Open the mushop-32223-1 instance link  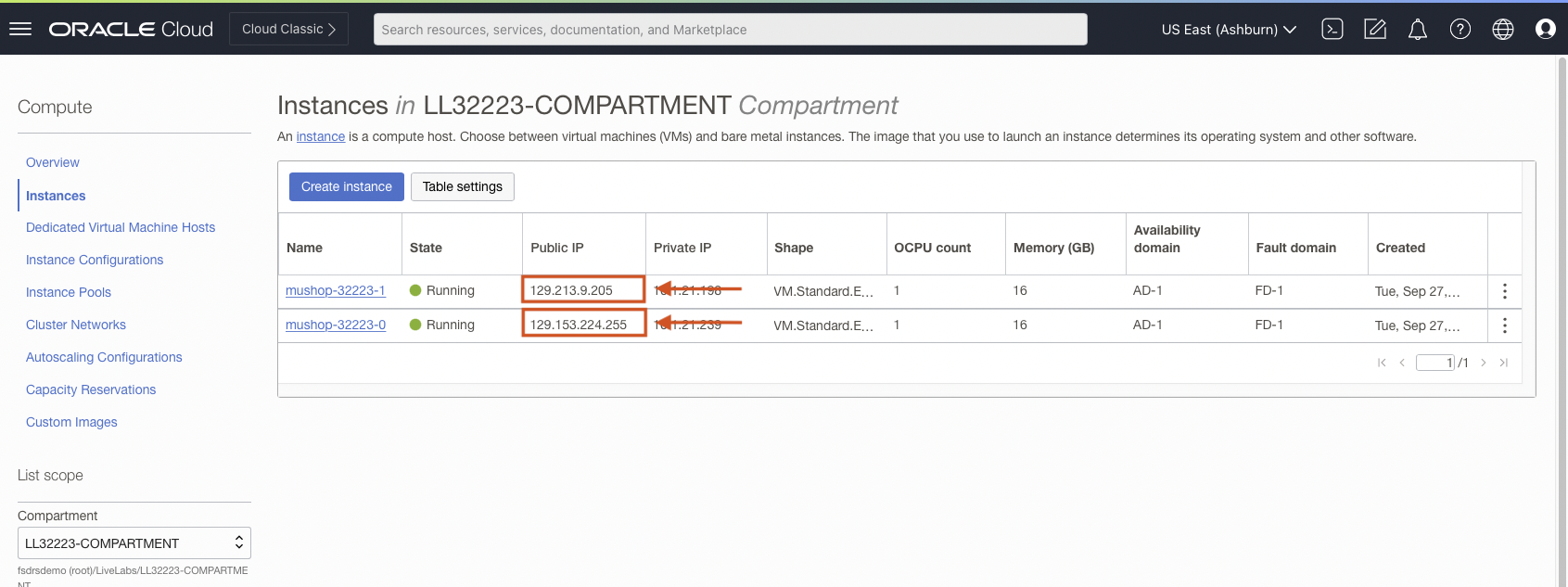[335, 290]
